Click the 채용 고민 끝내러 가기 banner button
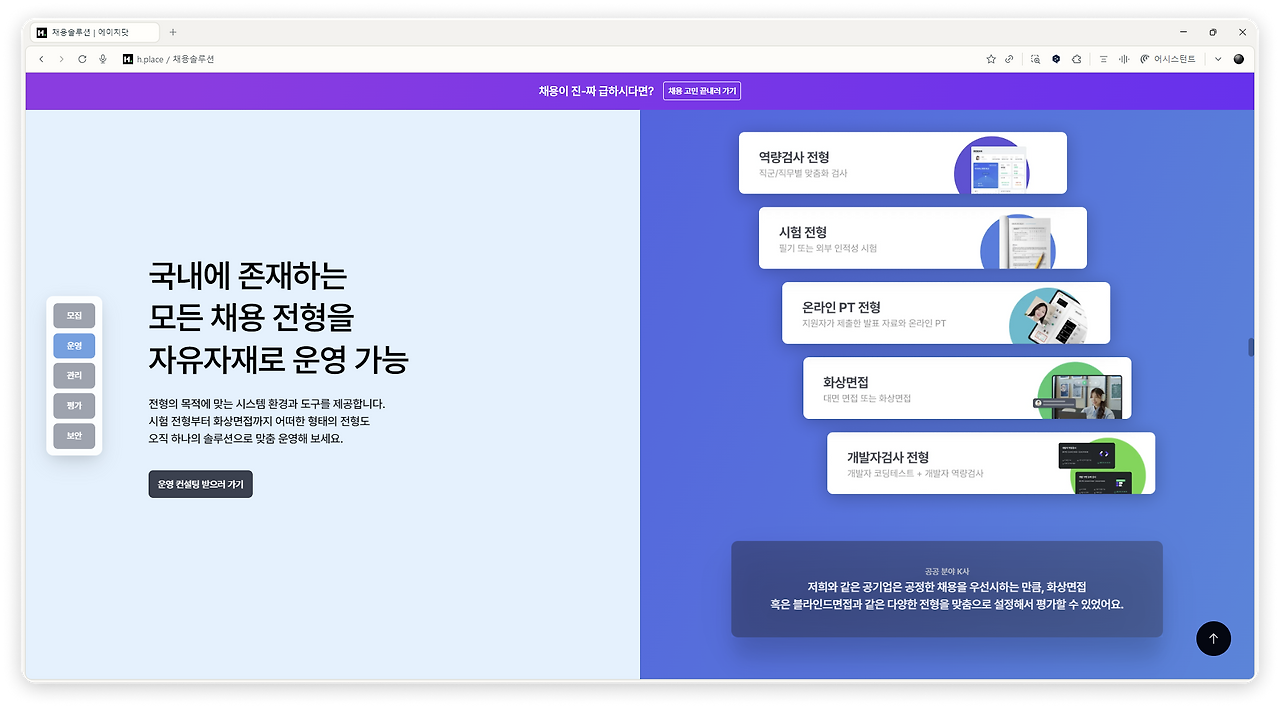This screenshot has width=1280, height=708. click(703, 91)
